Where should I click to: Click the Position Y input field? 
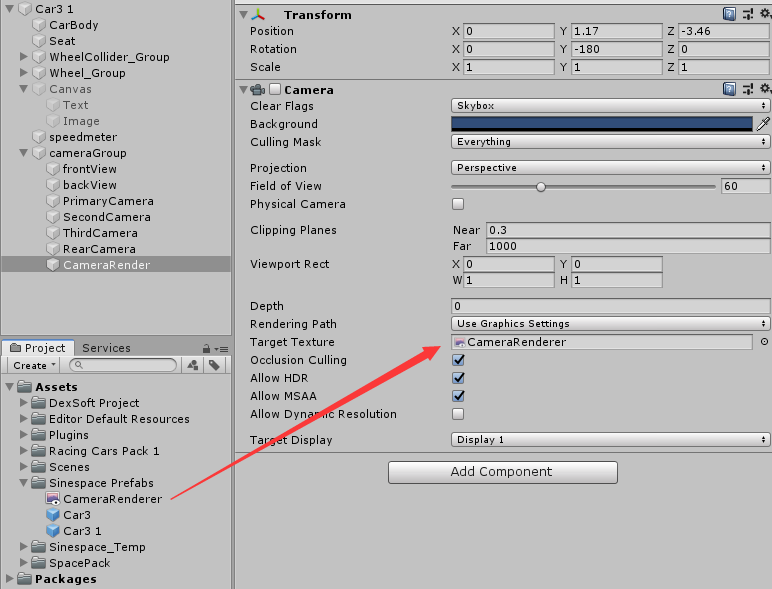pyautogui.click(x=617, y=31)
